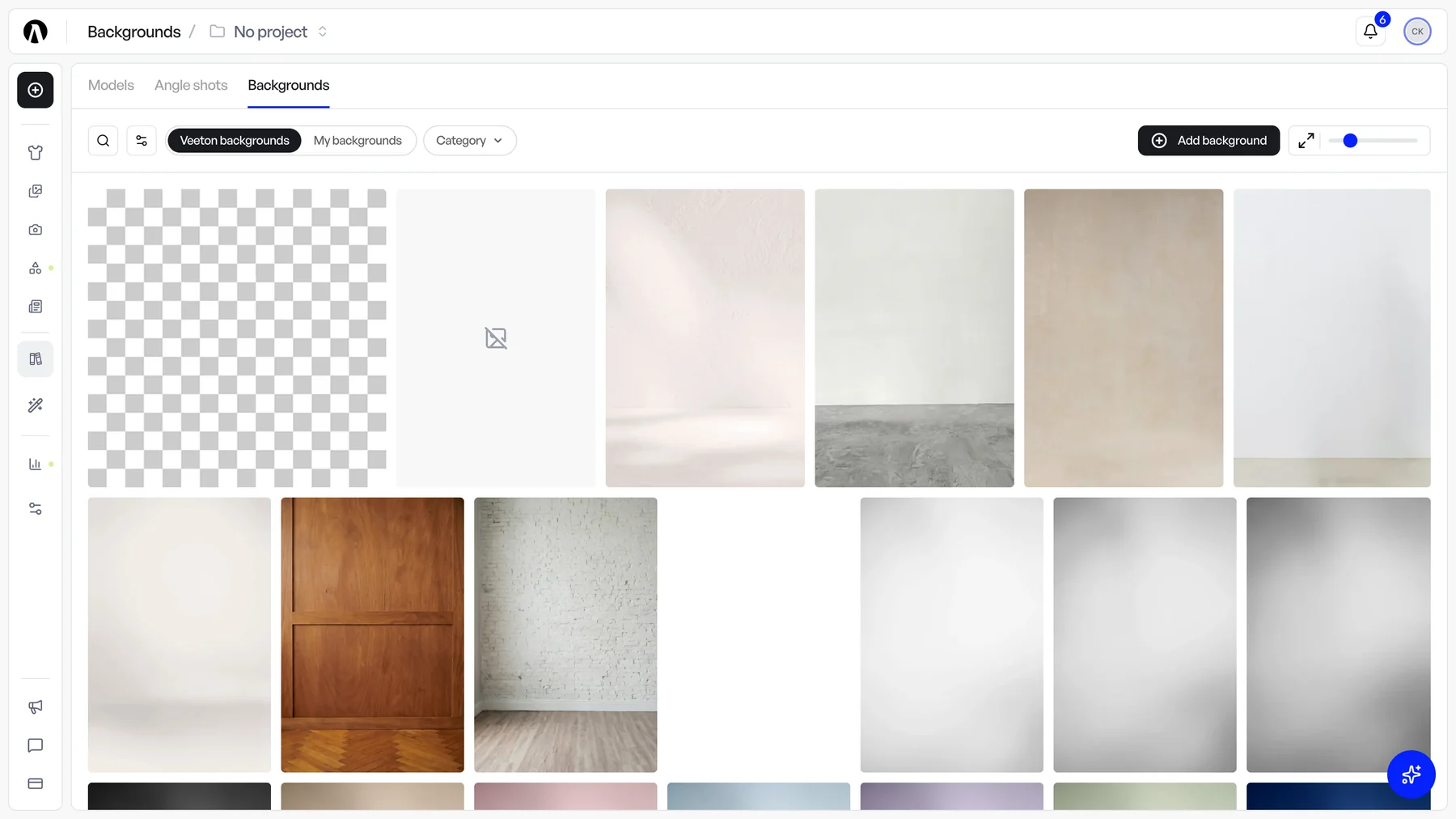Click the Backgrounds breadcrumb link
This screenshot has height=819, width=1456.
(x=134, y=32)
